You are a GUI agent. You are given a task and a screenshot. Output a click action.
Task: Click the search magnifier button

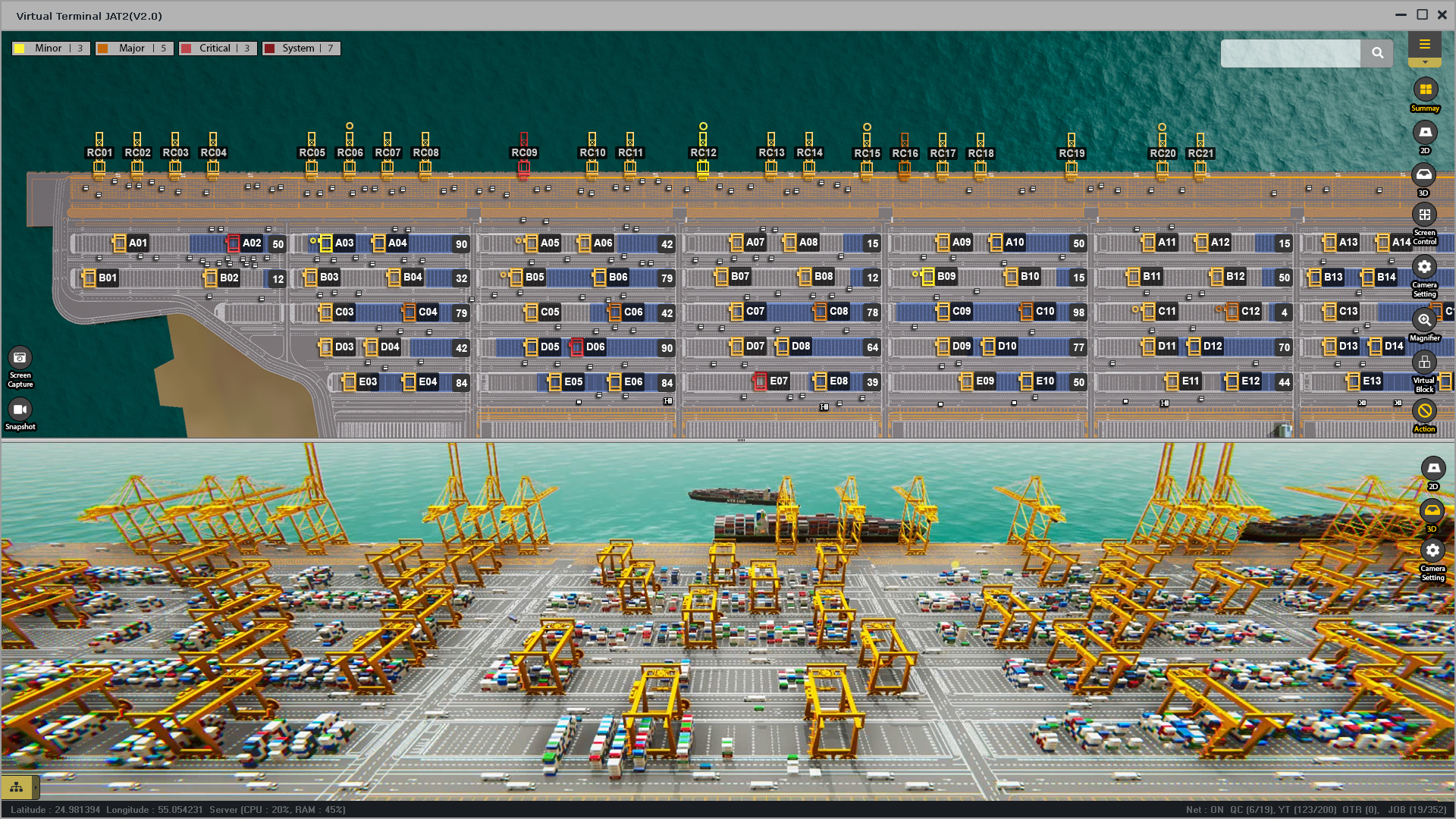[1377, 53]
